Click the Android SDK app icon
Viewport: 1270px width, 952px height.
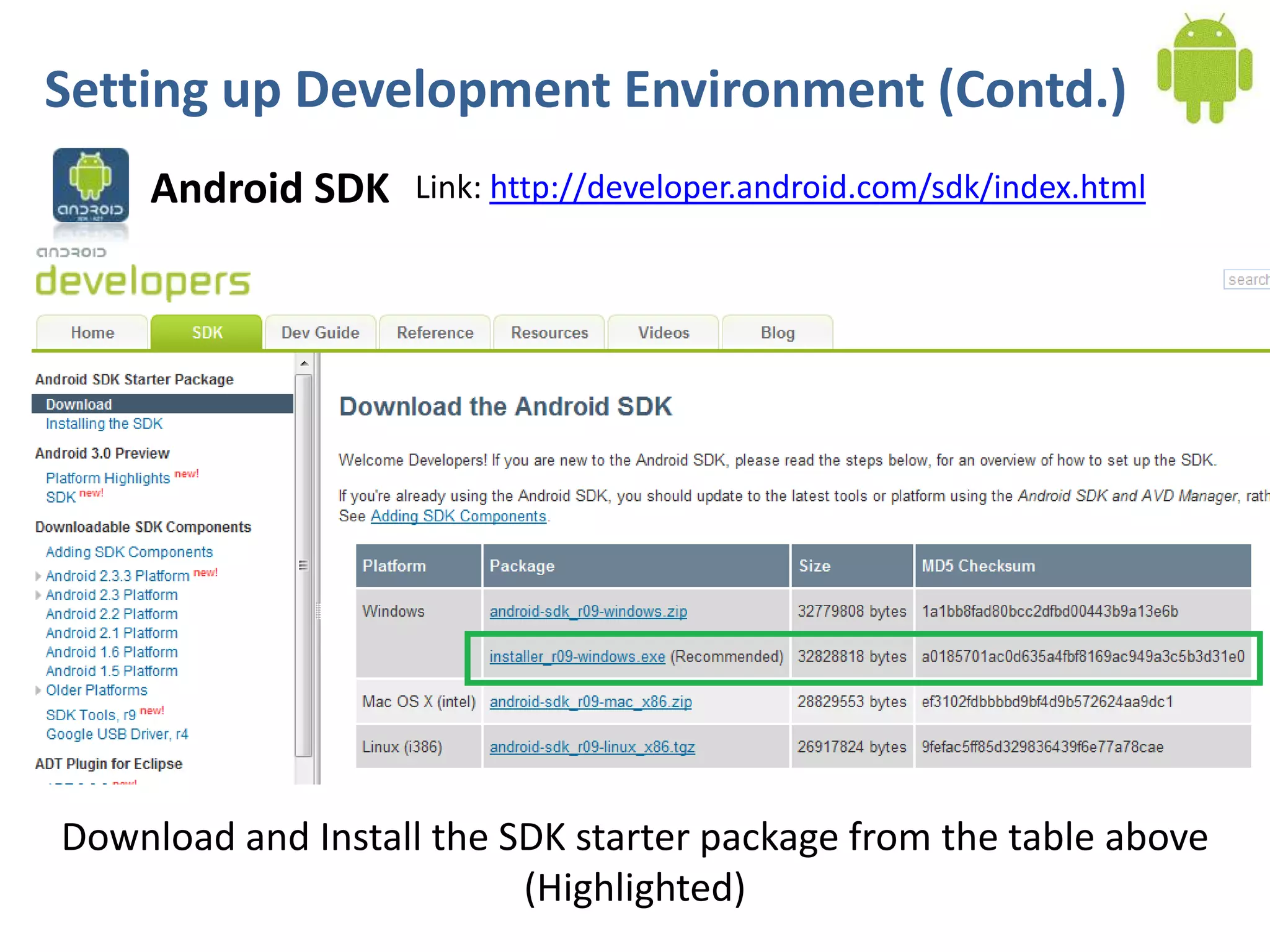91,185
